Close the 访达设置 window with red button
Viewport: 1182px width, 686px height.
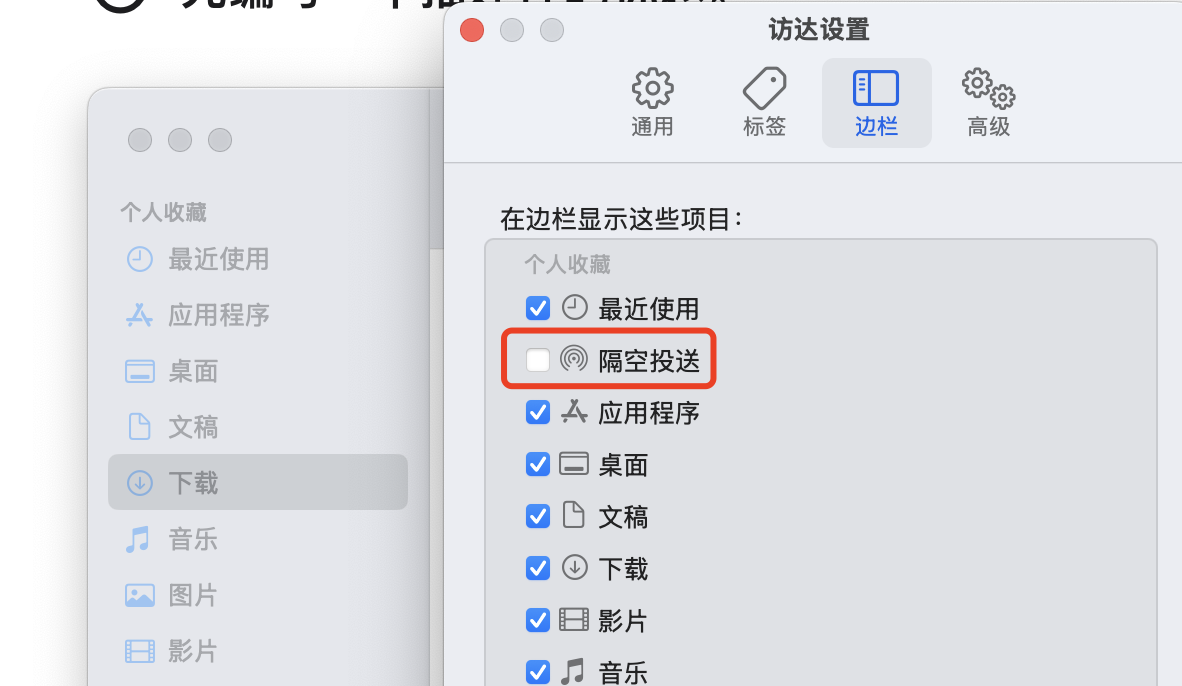tap(472, 30)
